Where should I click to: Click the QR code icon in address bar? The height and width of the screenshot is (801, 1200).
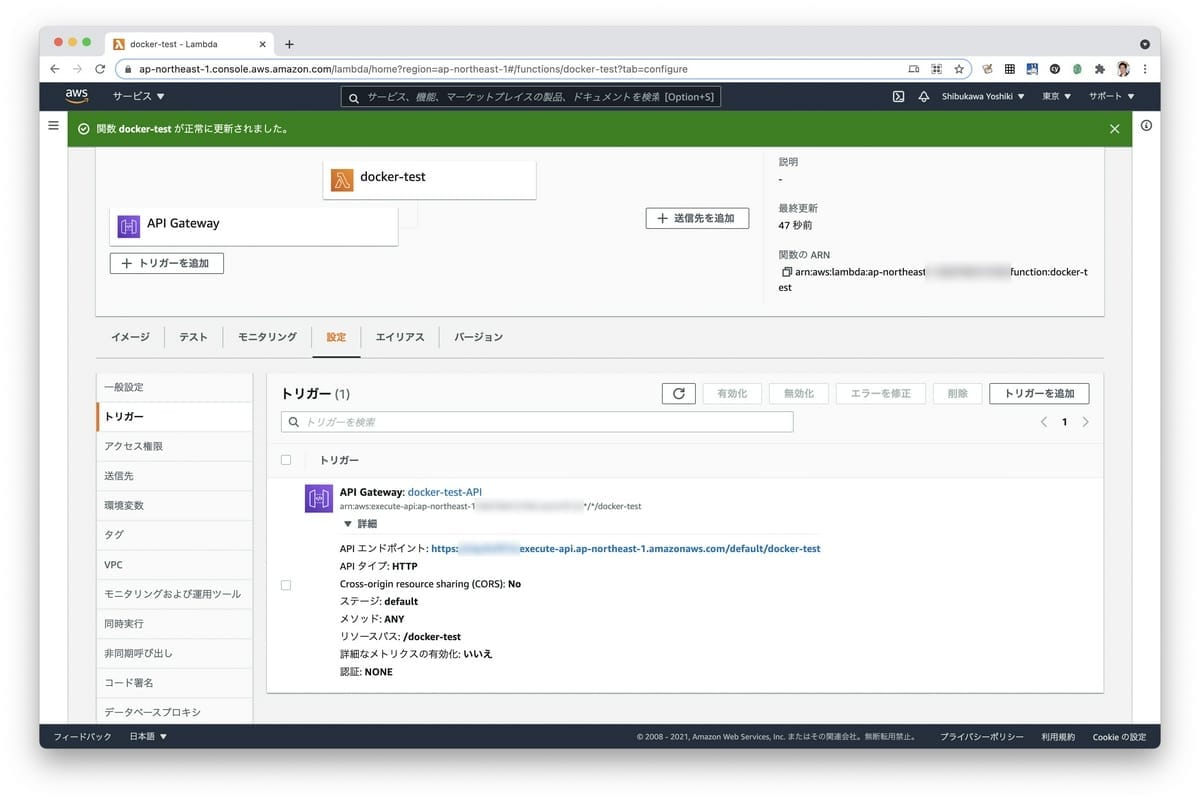(936, 69)
